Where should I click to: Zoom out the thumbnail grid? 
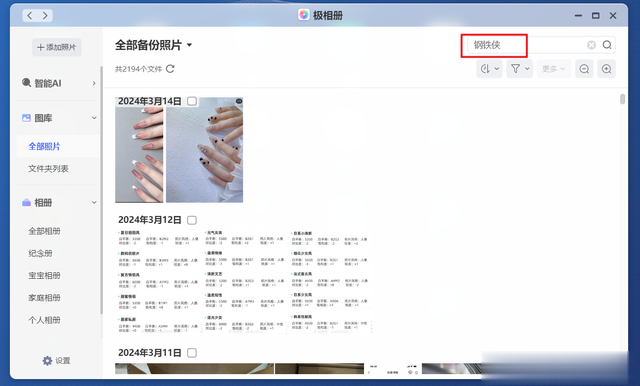(584, 69)
